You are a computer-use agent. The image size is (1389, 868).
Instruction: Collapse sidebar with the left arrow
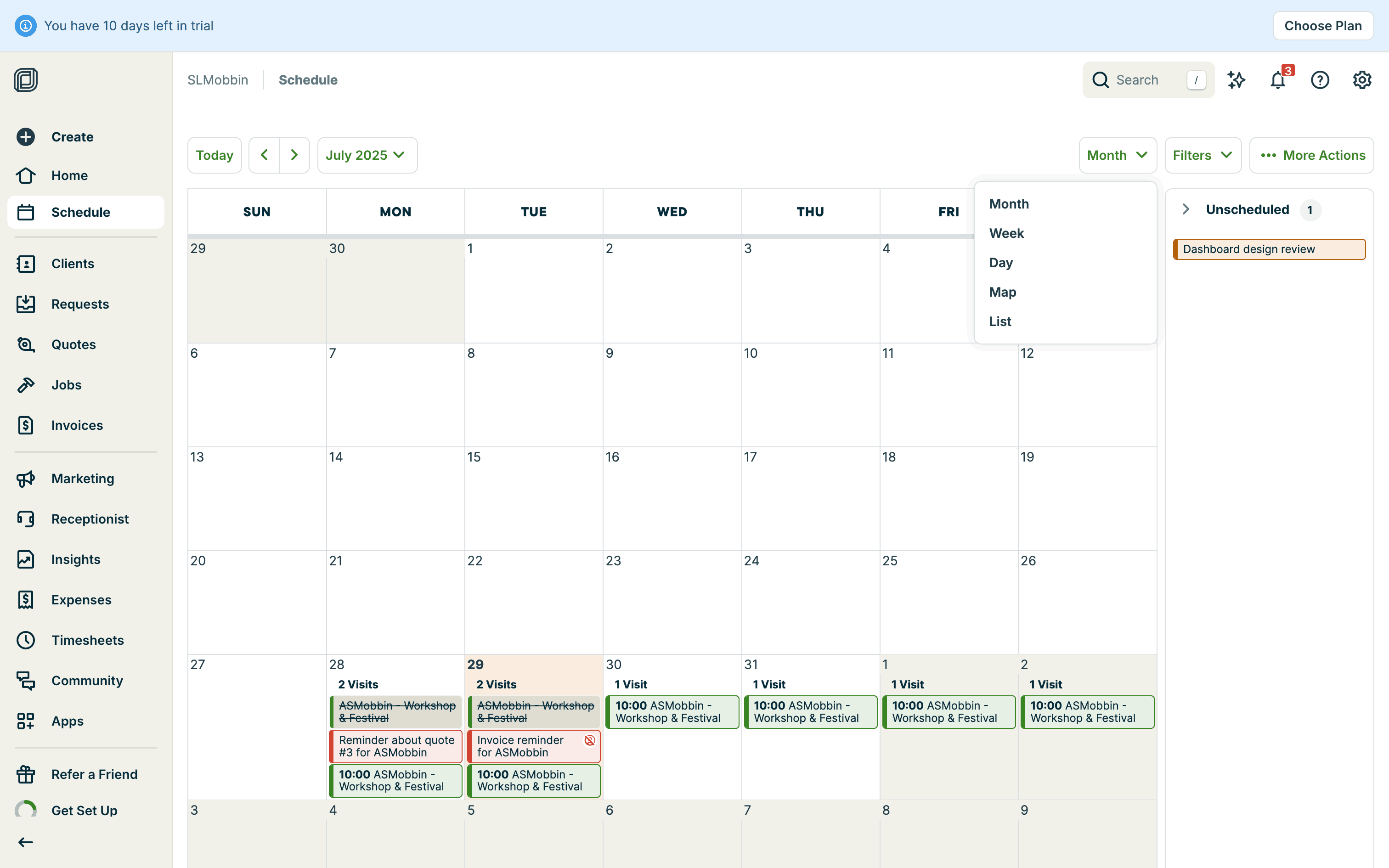point(26,842)
